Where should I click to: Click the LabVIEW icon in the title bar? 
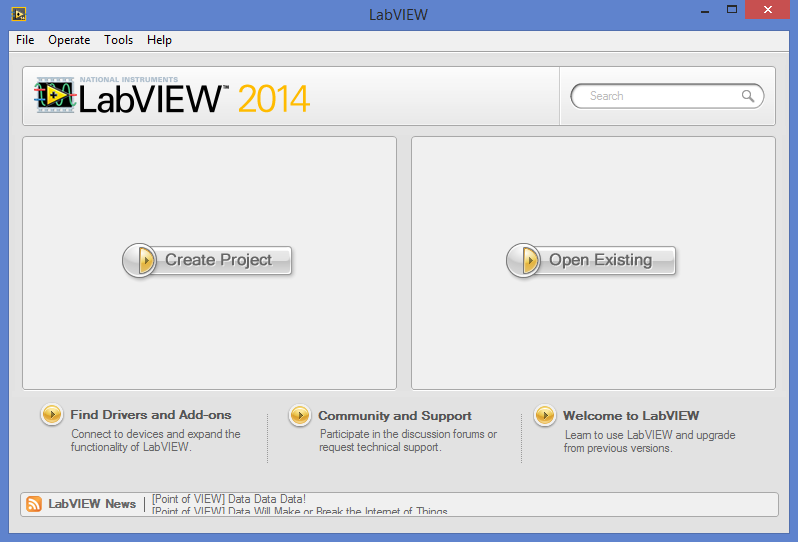pyautogui.click(x=19, y=14)
